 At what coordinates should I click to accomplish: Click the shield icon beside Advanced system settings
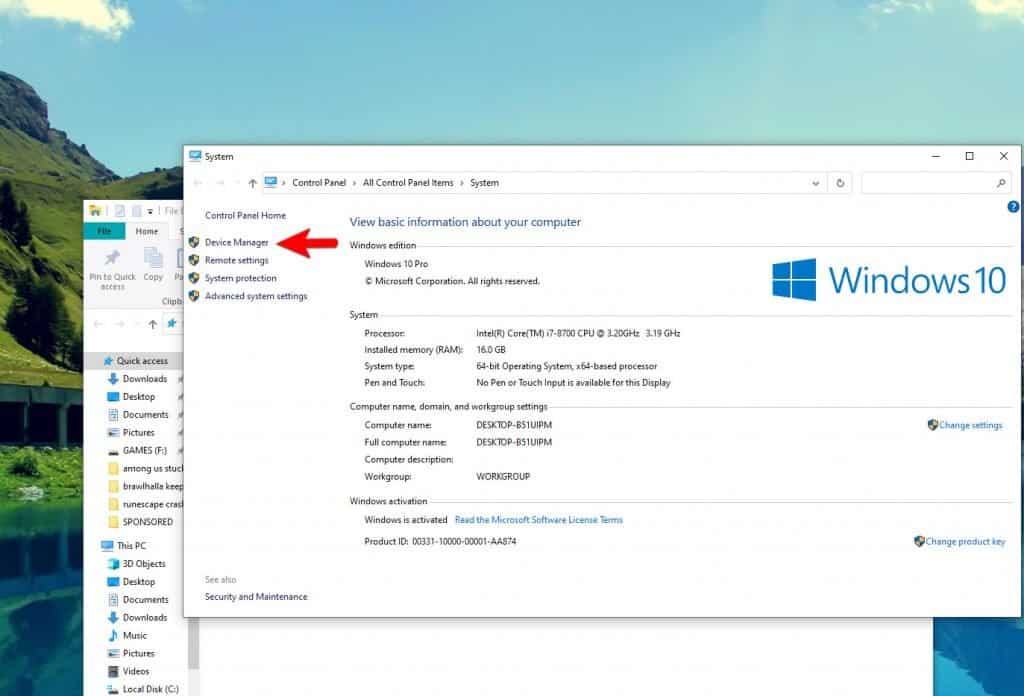(194, 296)
